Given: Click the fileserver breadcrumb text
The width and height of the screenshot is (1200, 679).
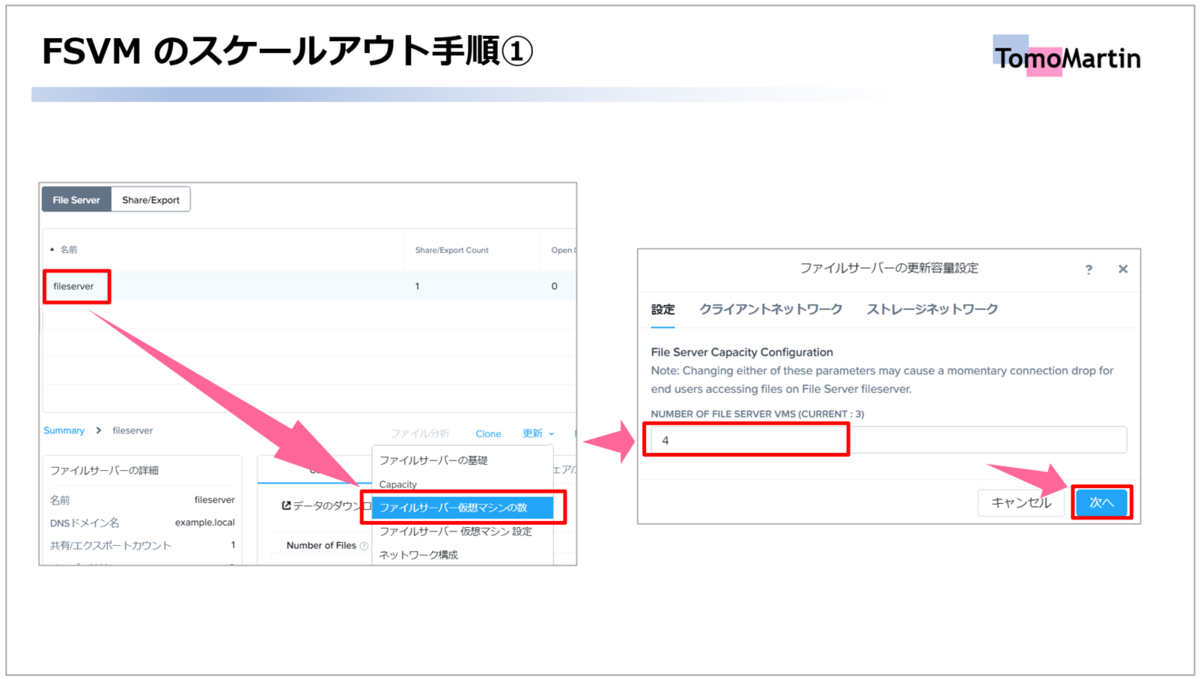Looking at the screenshot, I should tap(132, 431).
